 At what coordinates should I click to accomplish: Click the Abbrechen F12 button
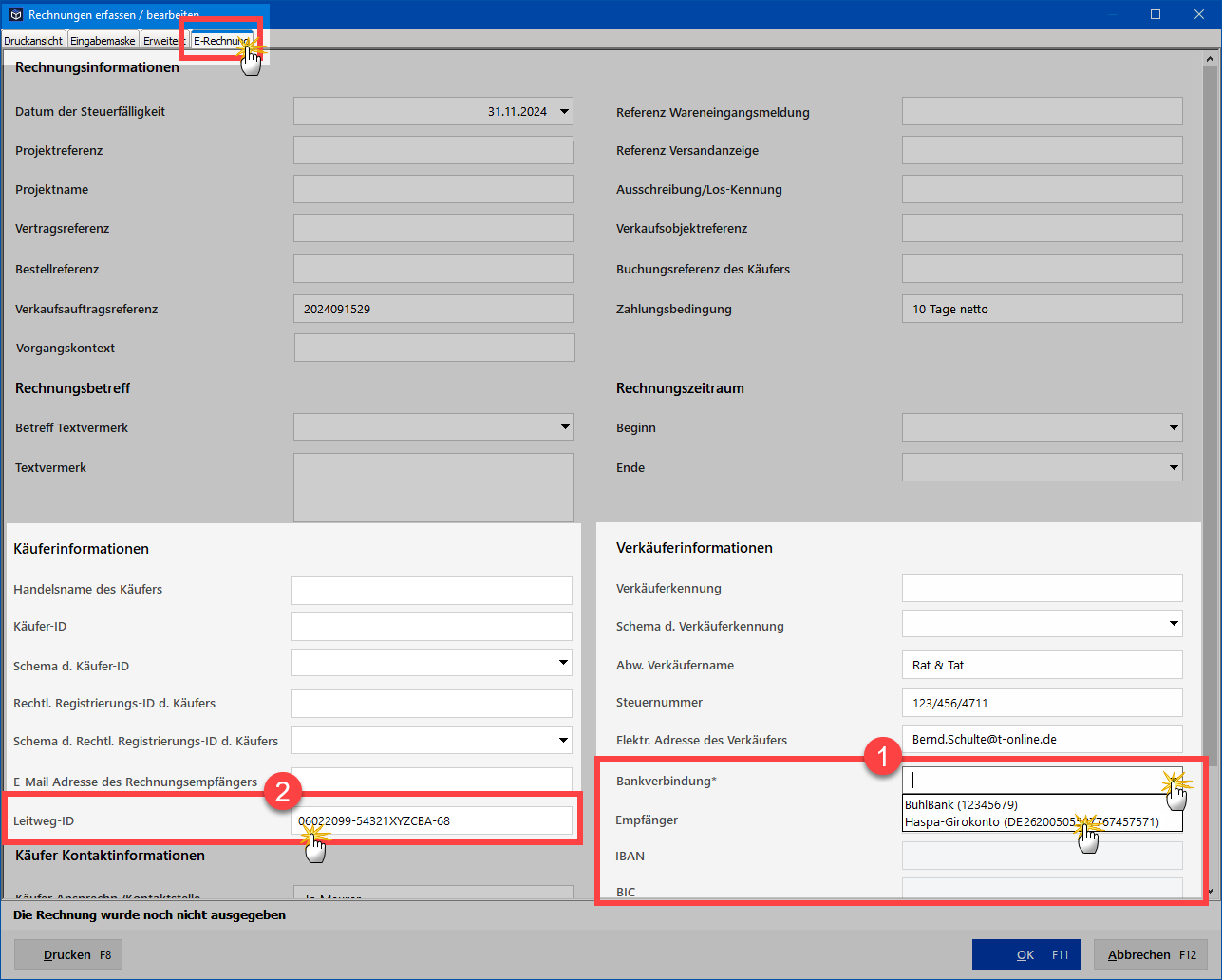pos(1151,954)
